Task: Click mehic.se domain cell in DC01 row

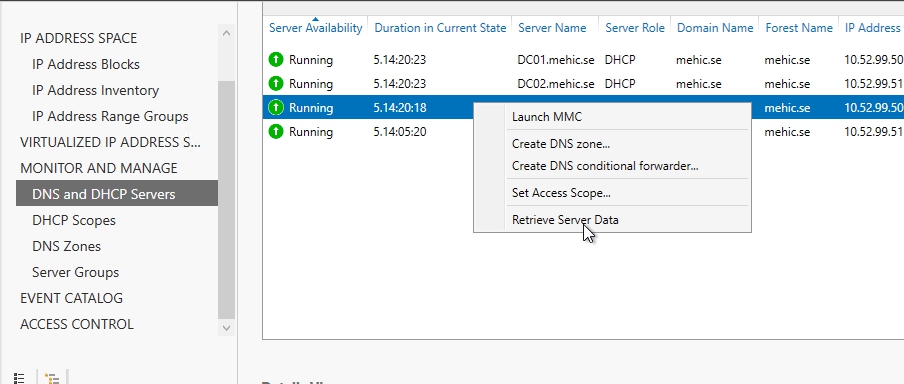Action: point(699,60)
